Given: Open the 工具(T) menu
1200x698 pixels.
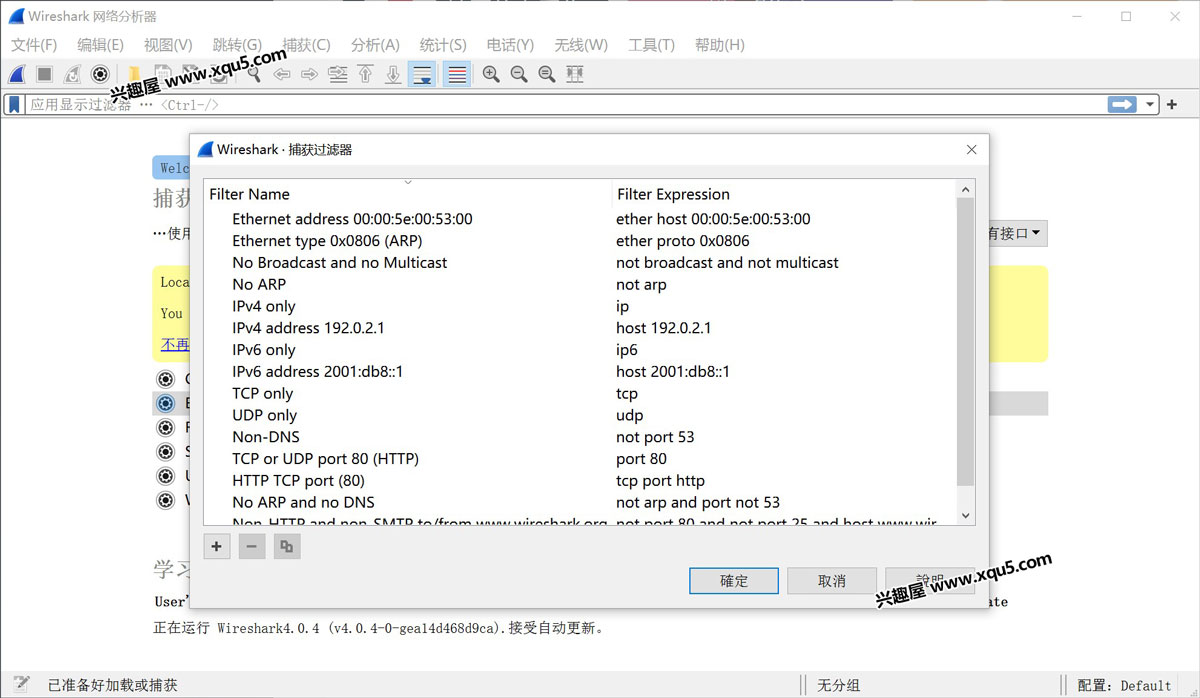Looking at the screenshot, I should (651, 45).
